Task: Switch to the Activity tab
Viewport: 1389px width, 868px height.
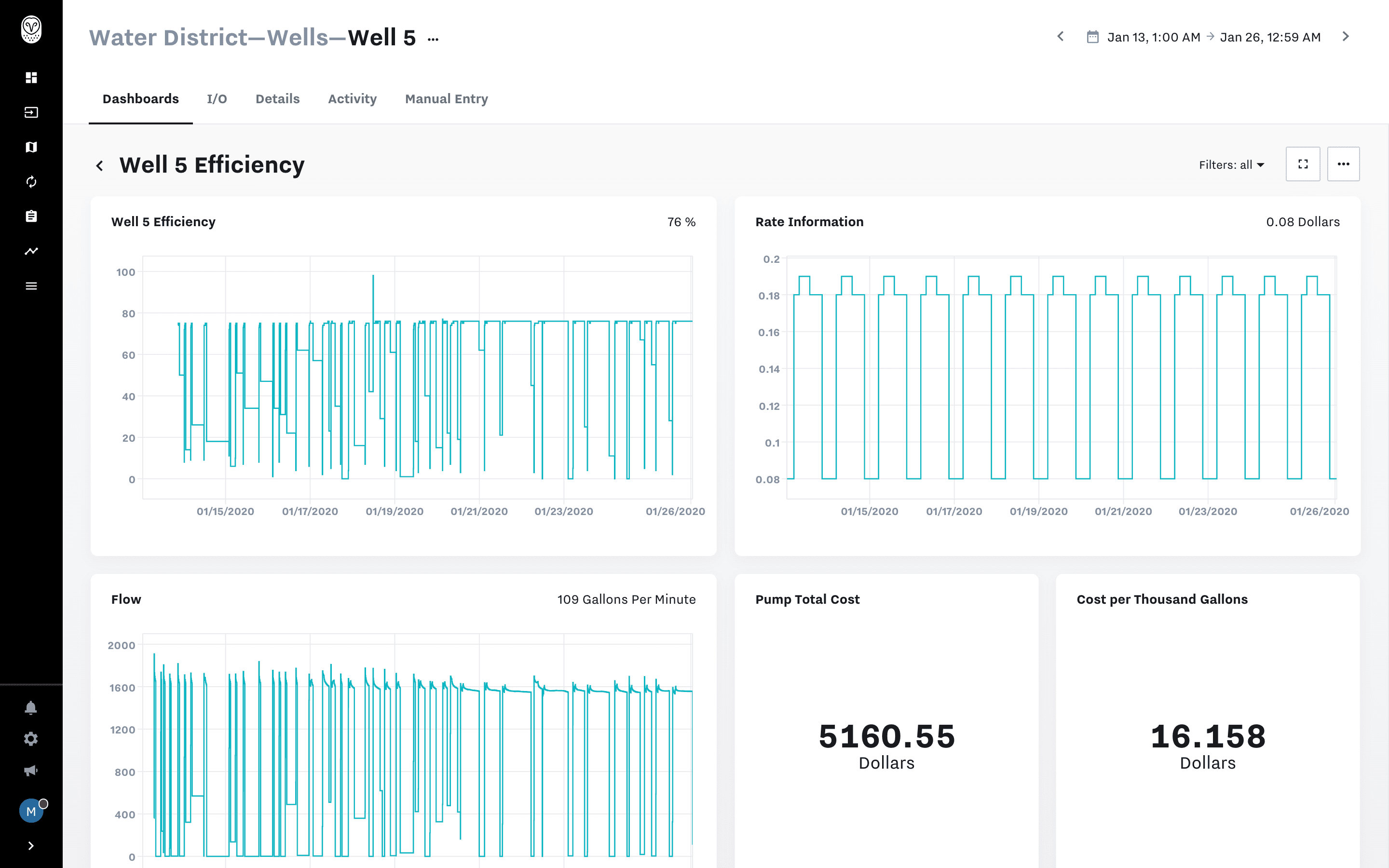Action: 353,99
